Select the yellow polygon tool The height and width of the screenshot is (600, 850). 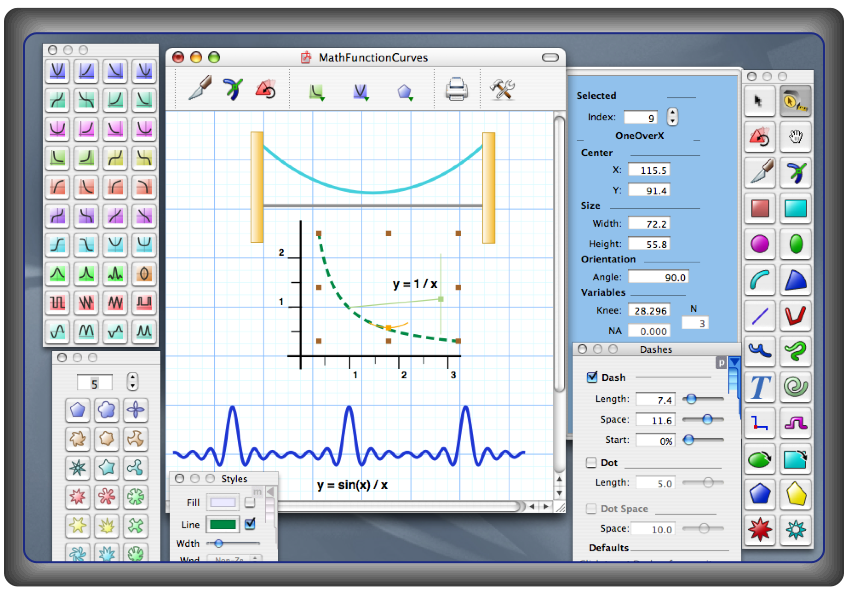pos(795,494)
